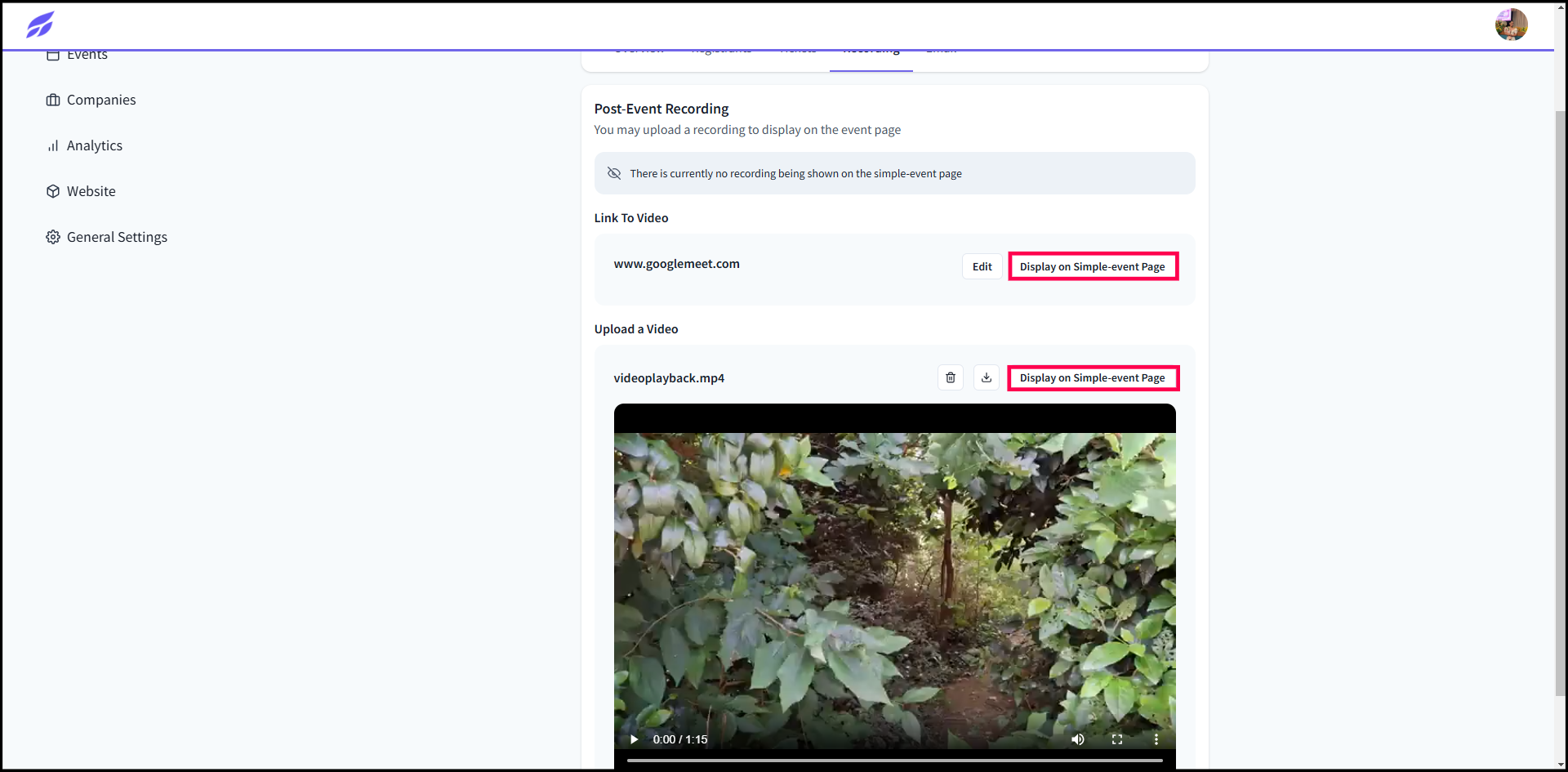Viewport: 1568px width, 772px height.
Task: Display videoplayback.mp4 on Simple-event Page
Action: pyautogui.click(x=1093, y=377)
